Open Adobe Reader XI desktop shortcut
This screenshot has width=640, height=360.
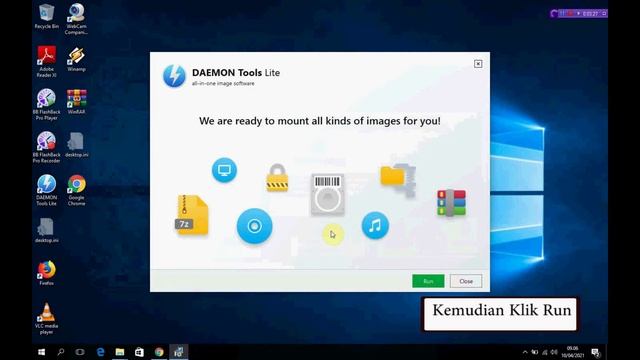pyautogui.click(x=47, y=62)
